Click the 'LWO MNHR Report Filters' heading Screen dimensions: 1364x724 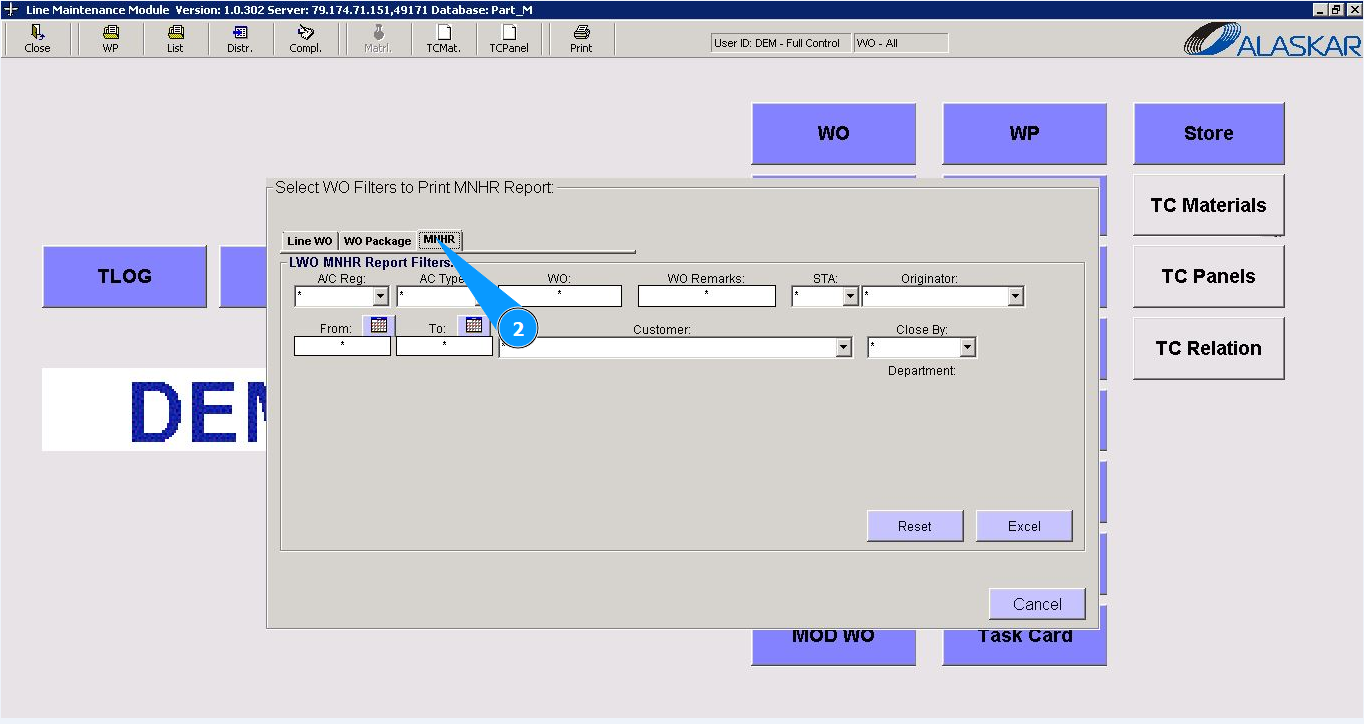pos(371,263)
